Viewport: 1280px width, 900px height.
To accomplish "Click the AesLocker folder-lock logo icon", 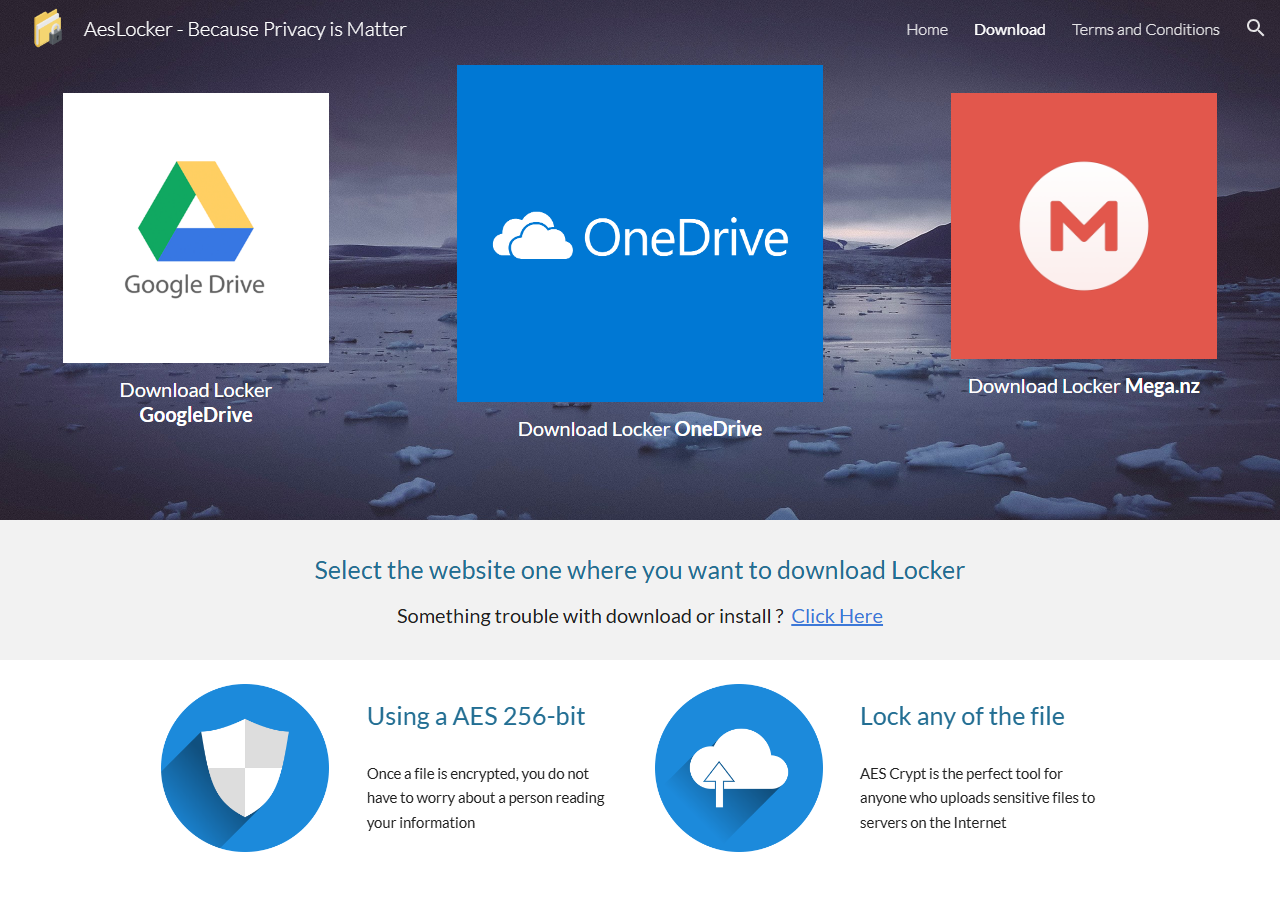I will click(x=48, y=29).
